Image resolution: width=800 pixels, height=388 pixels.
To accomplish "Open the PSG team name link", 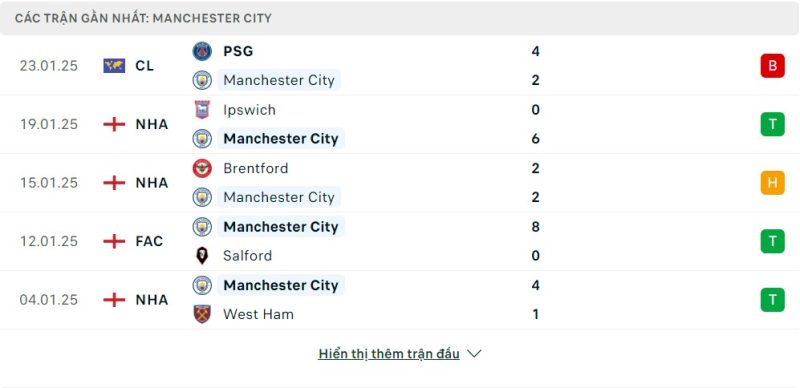I will 238,51.
